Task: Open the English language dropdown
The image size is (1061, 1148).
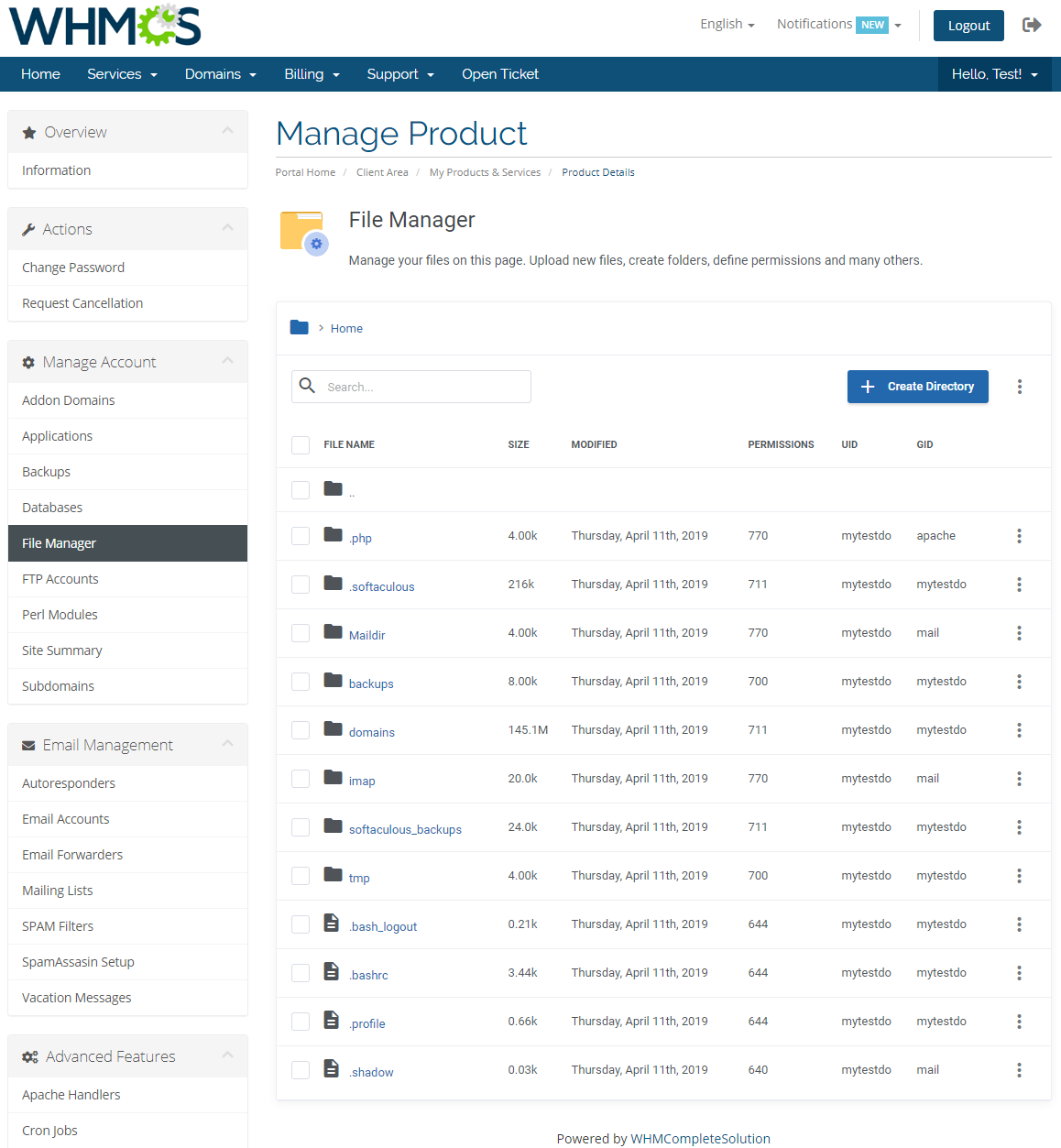Action: pos(727,23)
